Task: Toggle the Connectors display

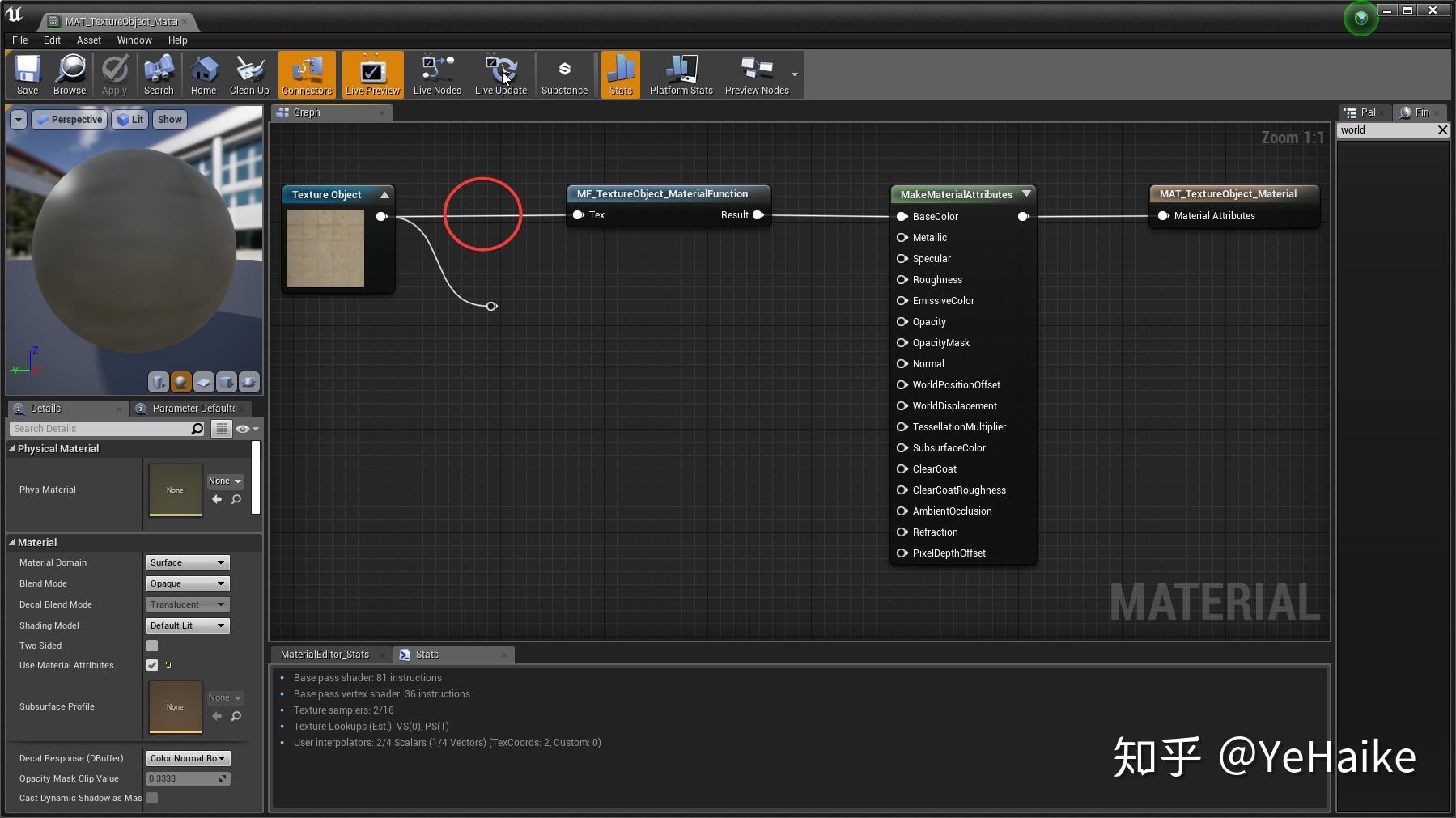Action: pos(307,74)
